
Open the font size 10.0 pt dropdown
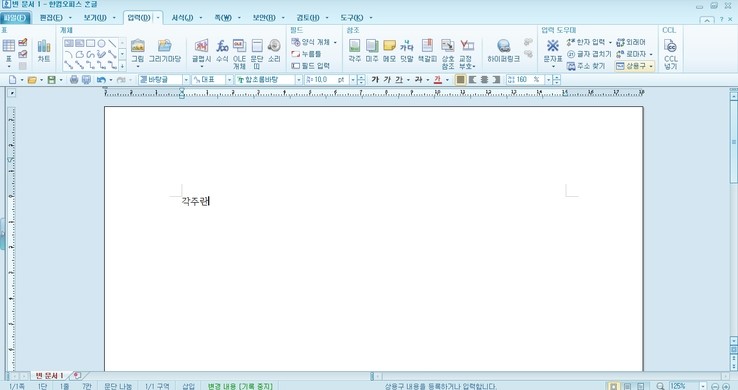coord(353,80)
